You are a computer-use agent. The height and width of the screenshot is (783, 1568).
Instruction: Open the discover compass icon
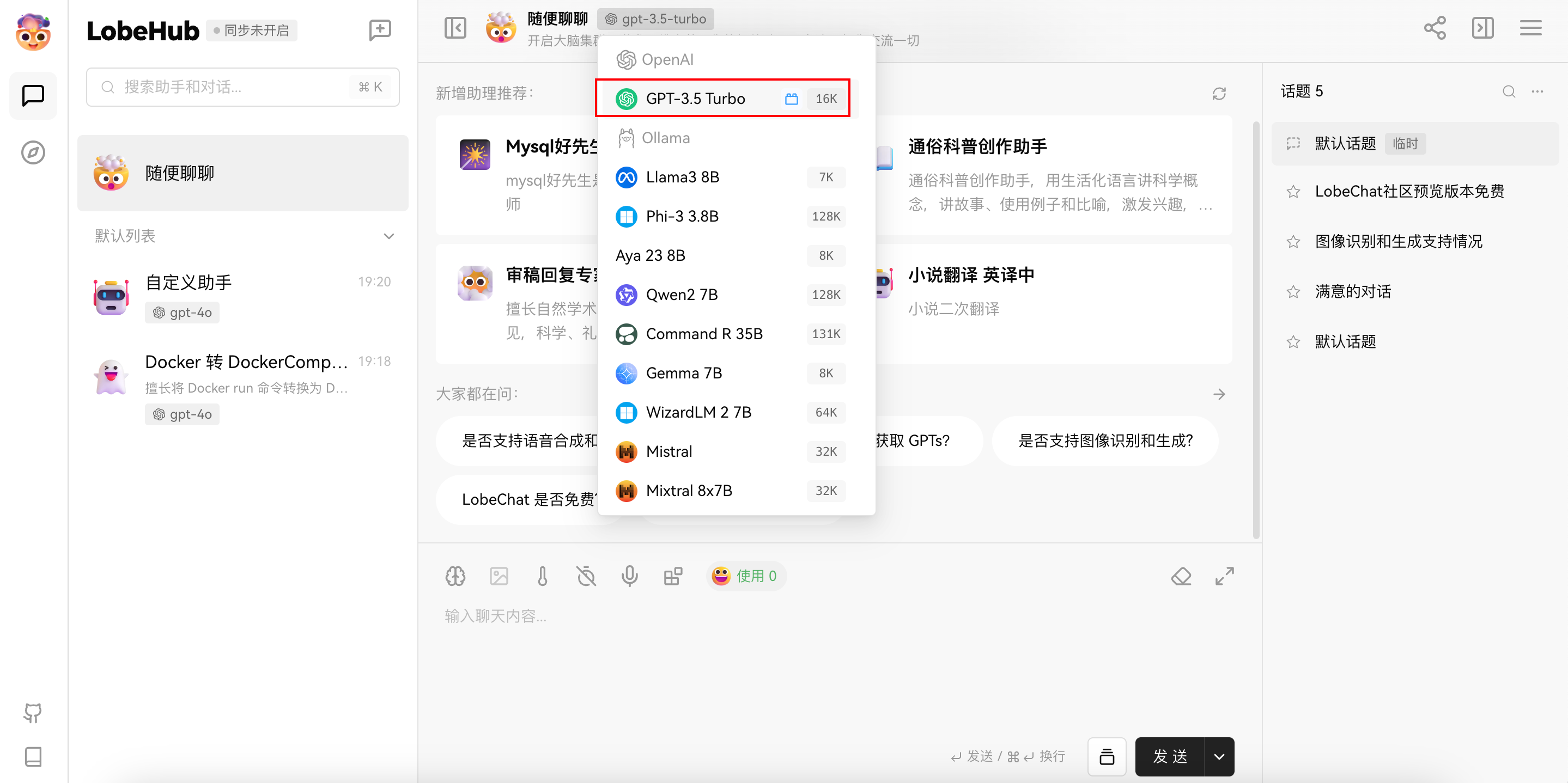click(33, 152)
